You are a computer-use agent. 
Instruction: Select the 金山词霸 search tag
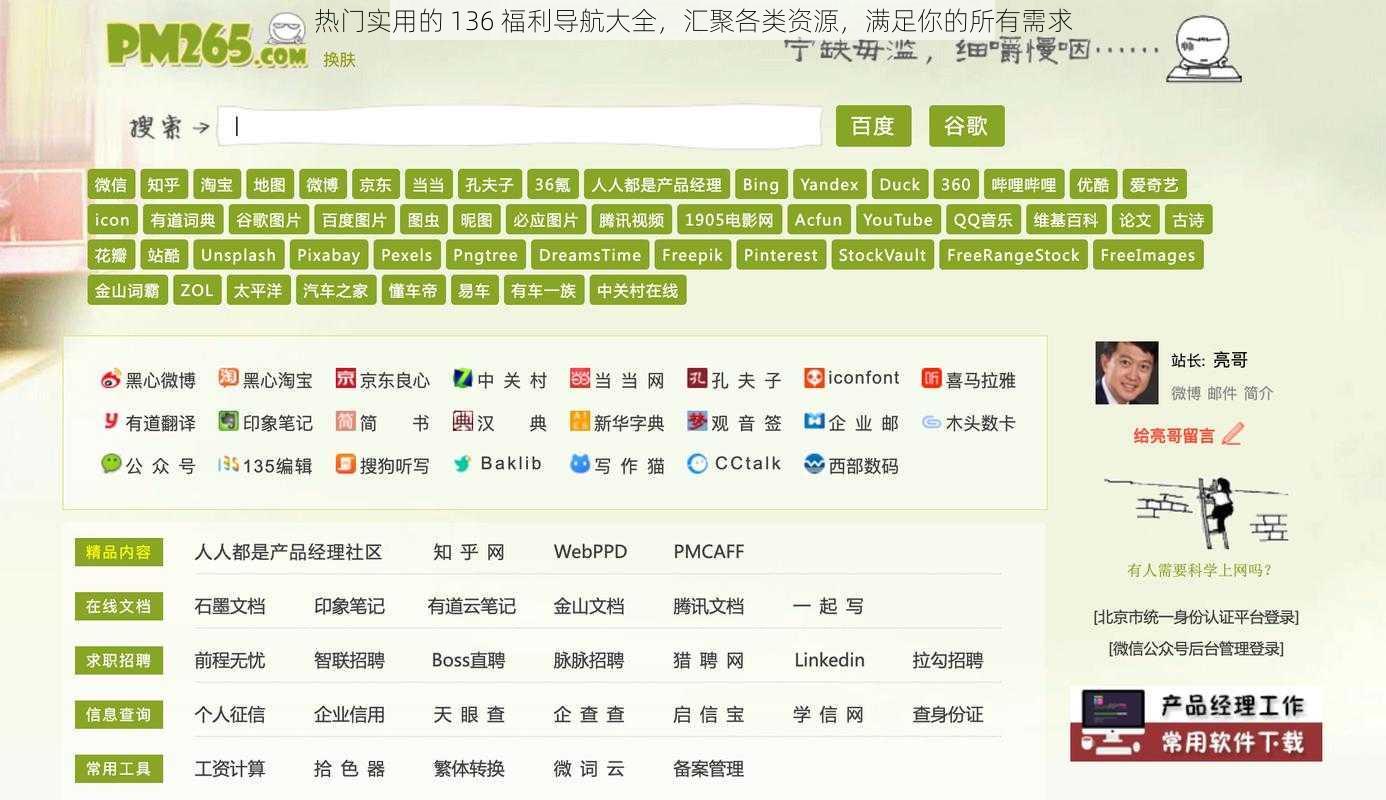127,290
